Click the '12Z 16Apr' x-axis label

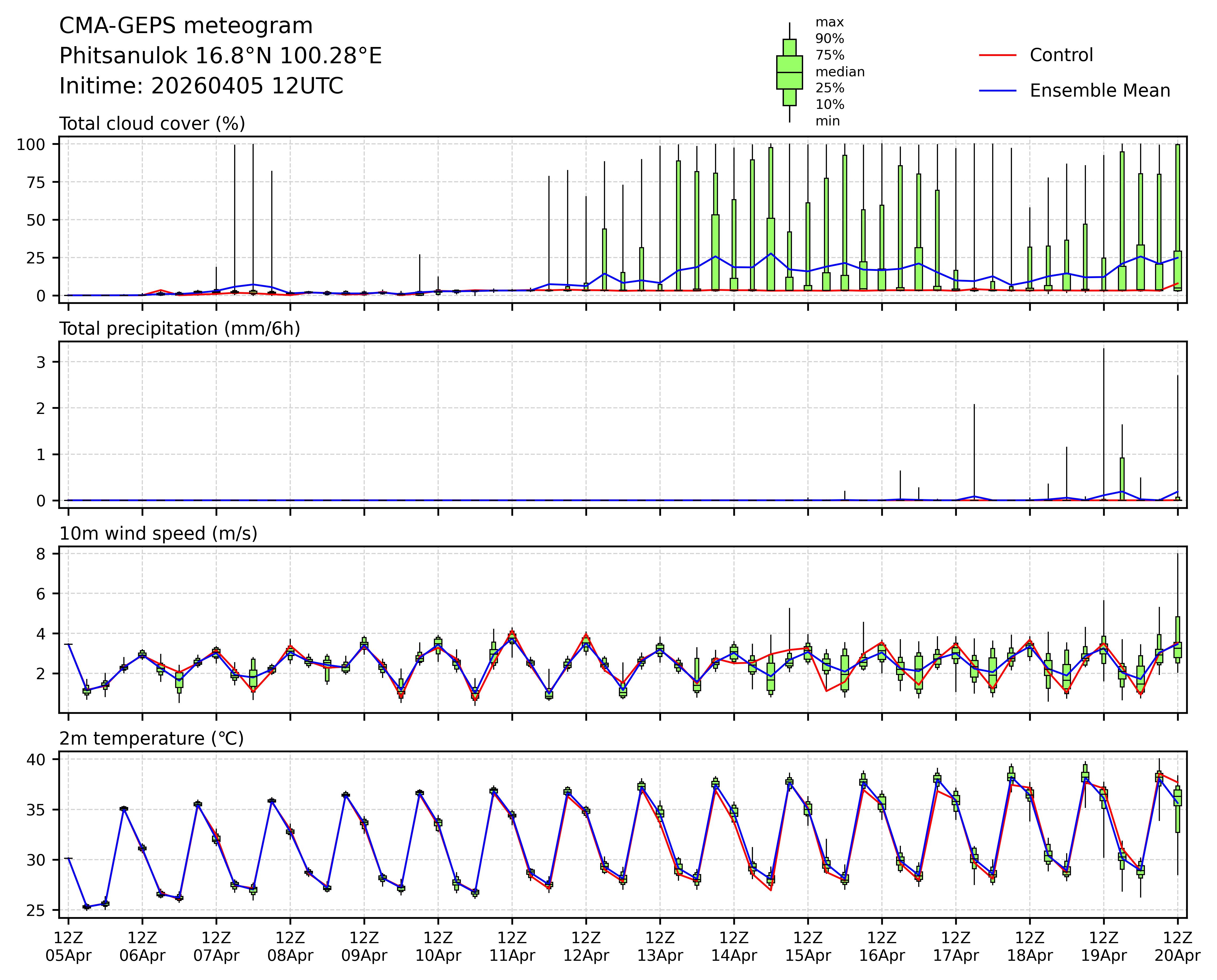[x=882, y=947]
